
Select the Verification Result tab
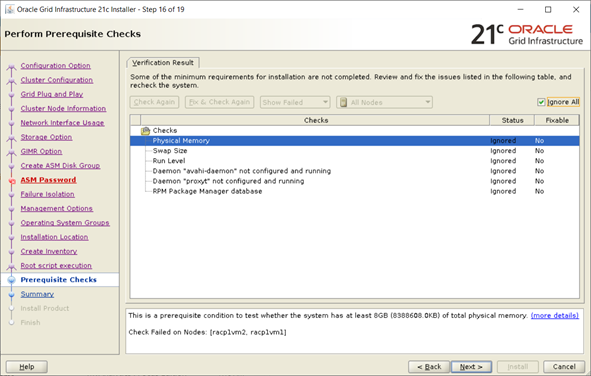pos(163,63)
